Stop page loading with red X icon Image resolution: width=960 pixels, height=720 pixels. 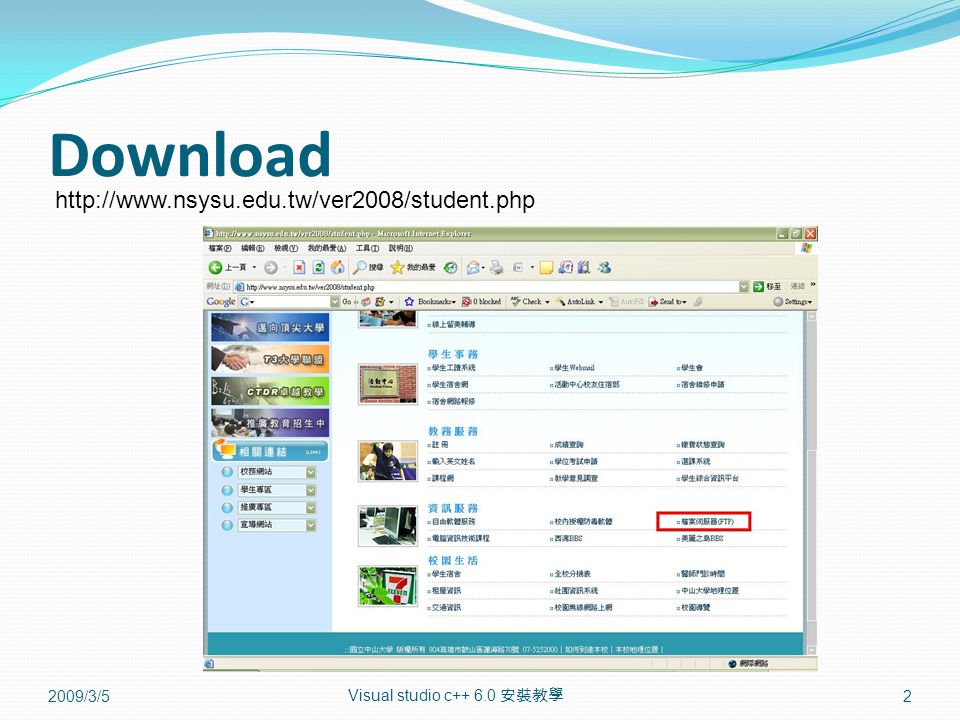(299, 268)
